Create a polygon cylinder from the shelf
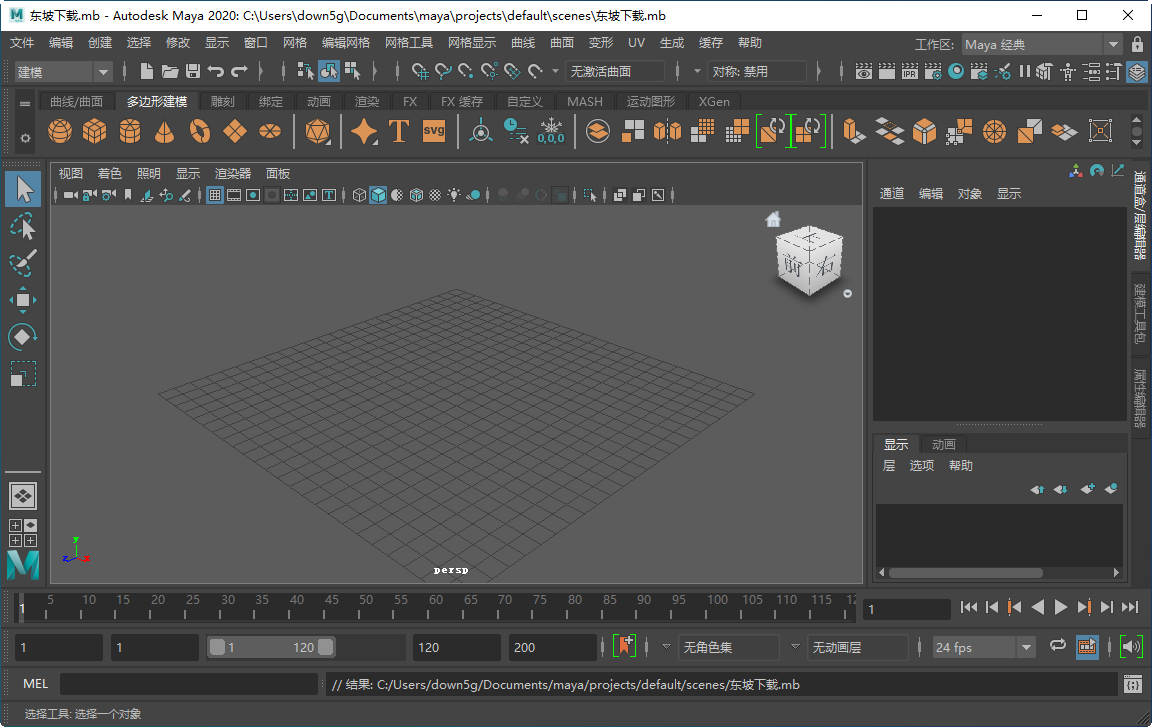Screen dimensions: 1152x727 tap(128, 131)
